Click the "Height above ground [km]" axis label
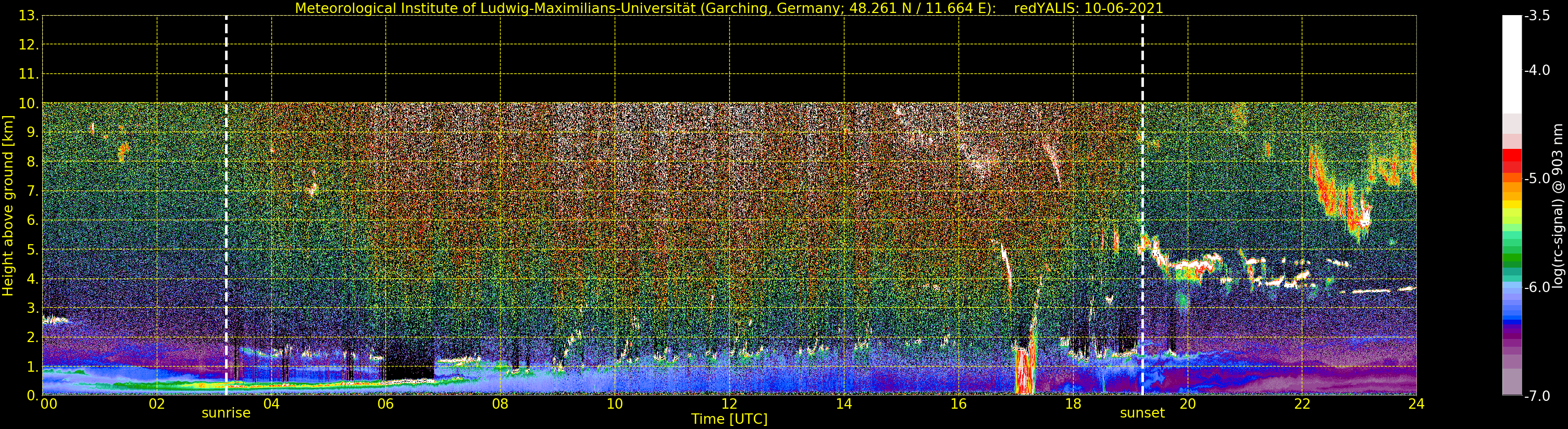The height and width of the screenshot is (429, 1568). coord(8,206)
